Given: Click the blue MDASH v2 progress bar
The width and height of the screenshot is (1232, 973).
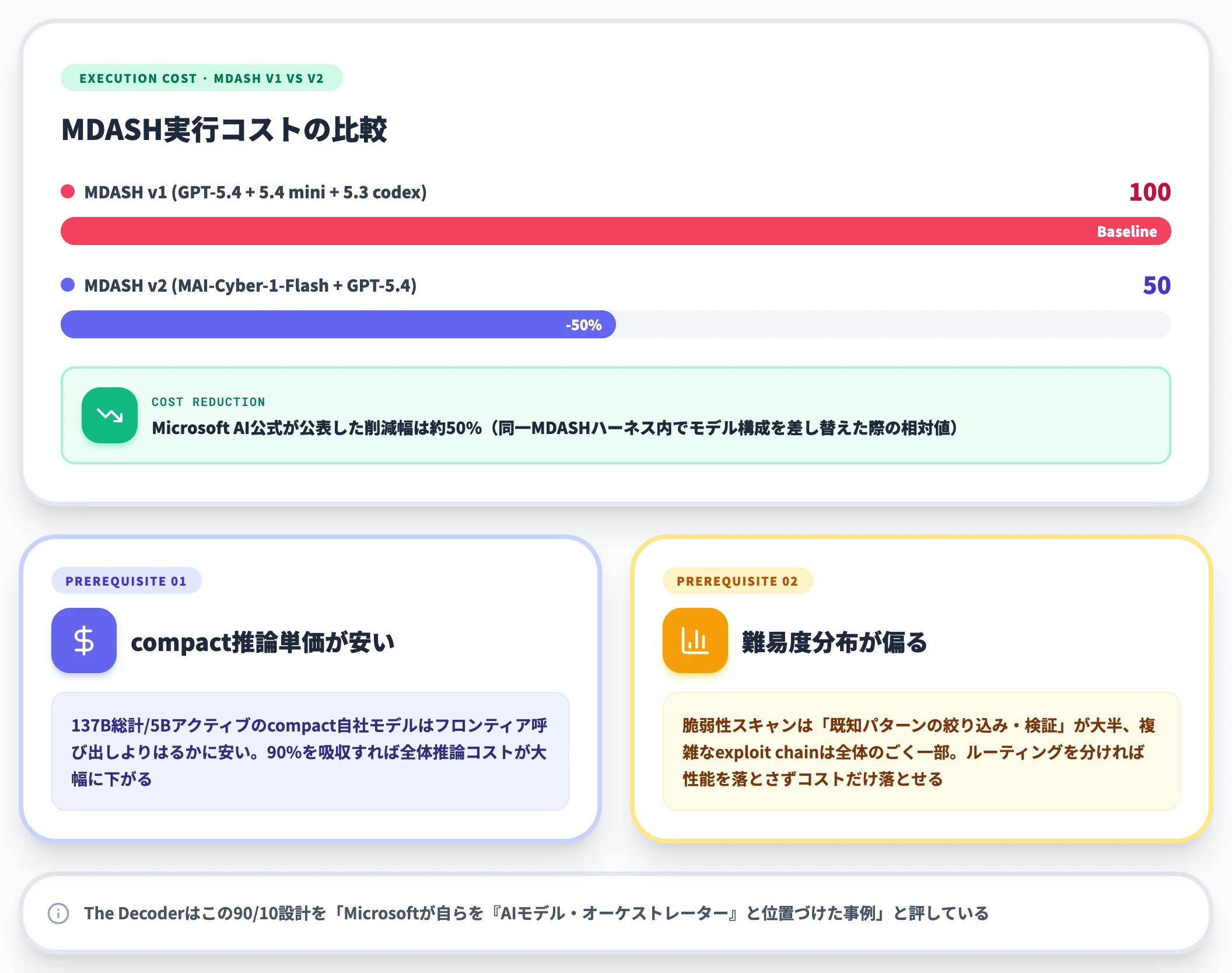Looking at the screenshot, I should point(338,324).
